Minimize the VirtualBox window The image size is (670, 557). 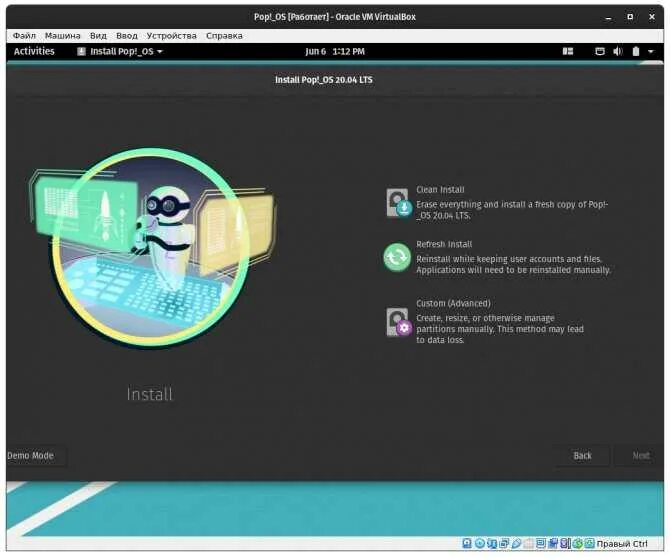click(x=608, y=18)
